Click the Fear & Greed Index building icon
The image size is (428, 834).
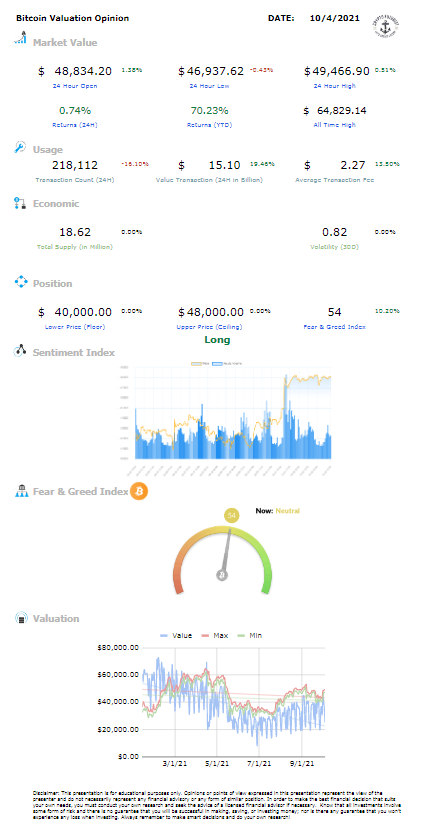tap(20, 491)
